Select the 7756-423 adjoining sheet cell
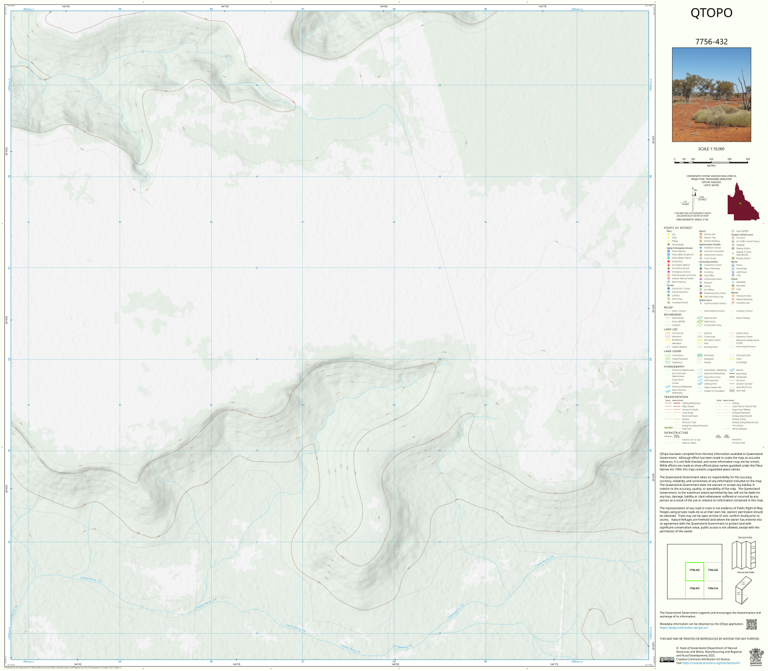 point(713,571)
